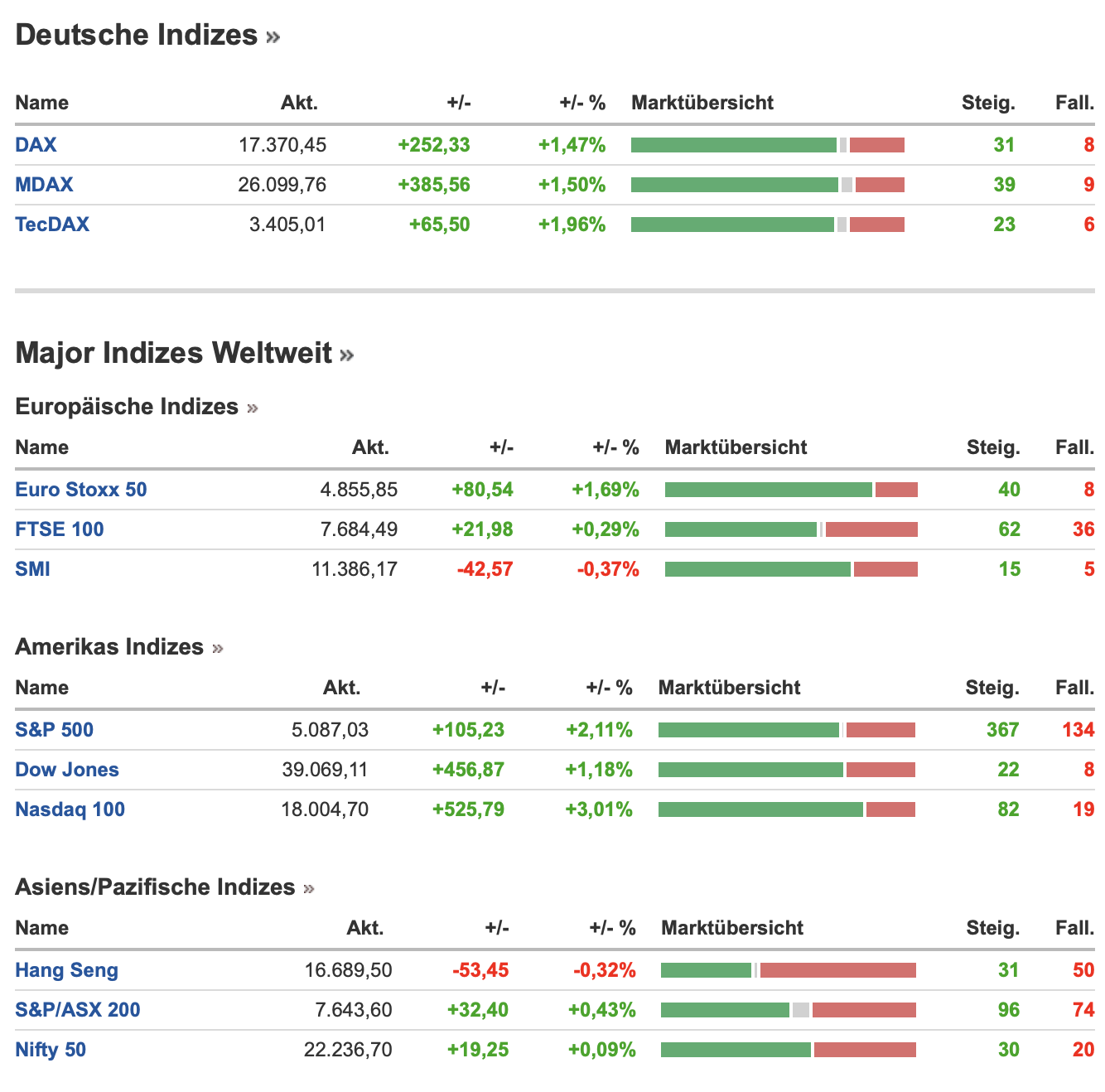
Task: Open Amerikas Indizes via double-arrow icon
Action: (x=218, y=649)
